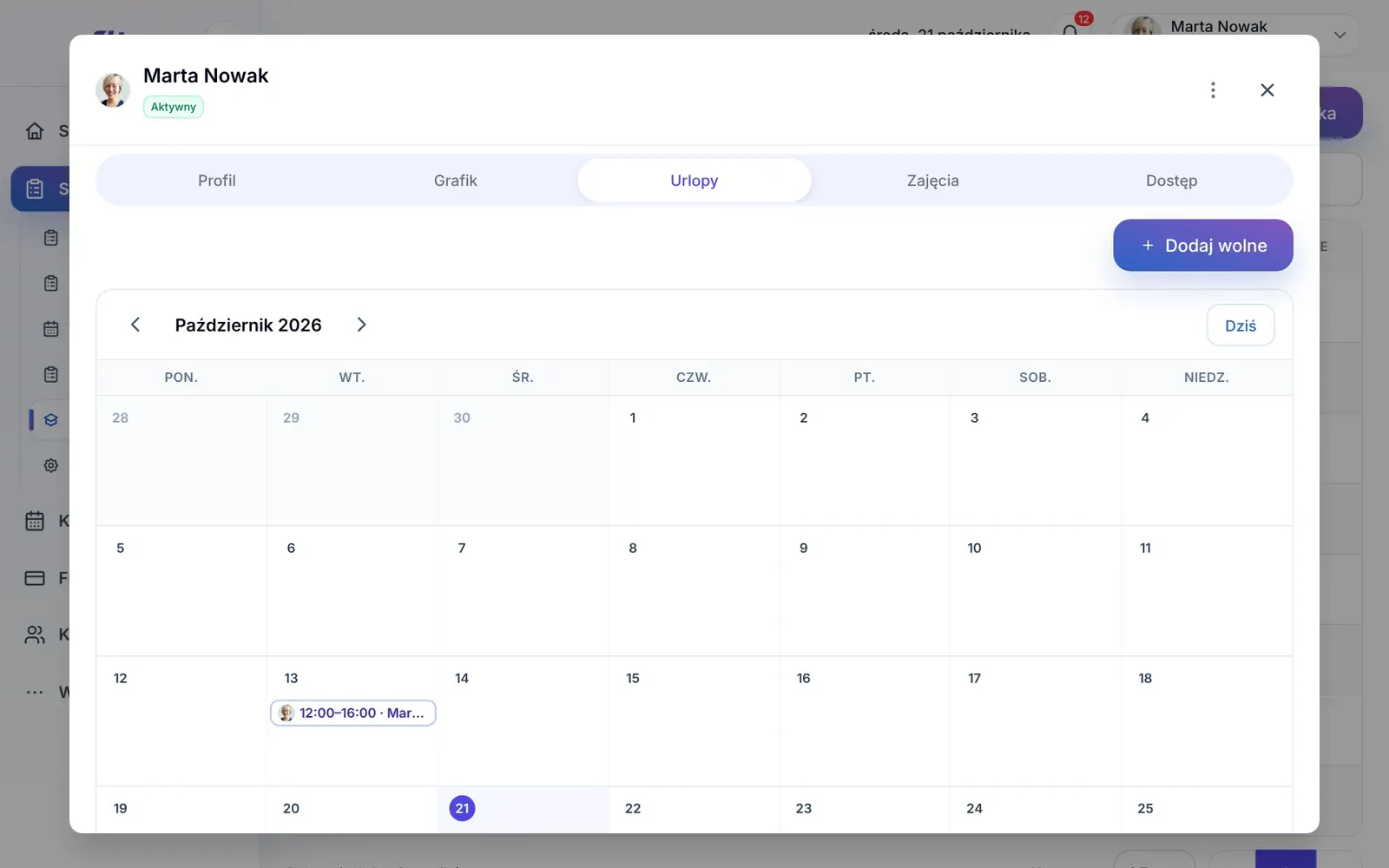
Task: Click the Dodaj wolne button
Action: (1203, 246)
